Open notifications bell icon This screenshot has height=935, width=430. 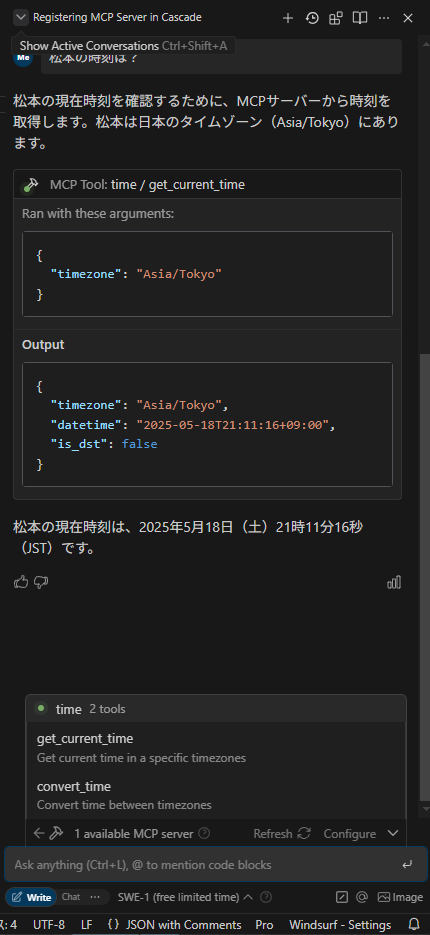(x=414, y=925)
